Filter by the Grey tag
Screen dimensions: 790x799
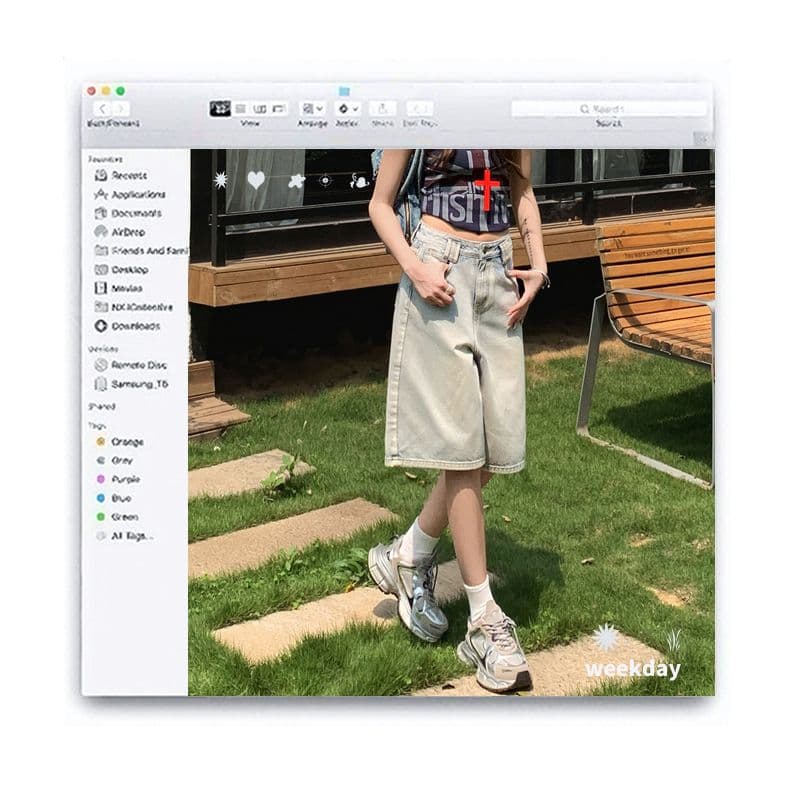[115, 460]
